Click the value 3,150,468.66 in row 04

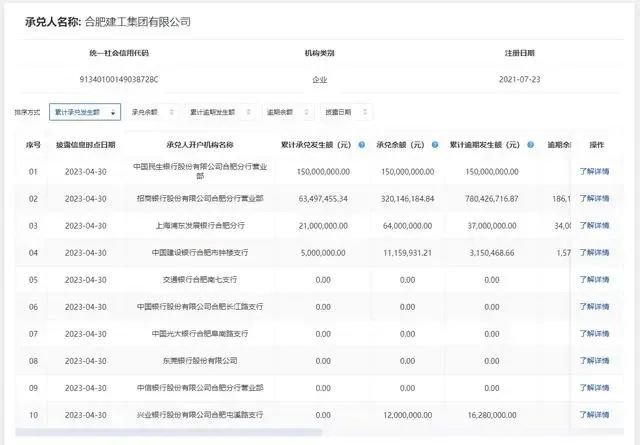(492, 253)
